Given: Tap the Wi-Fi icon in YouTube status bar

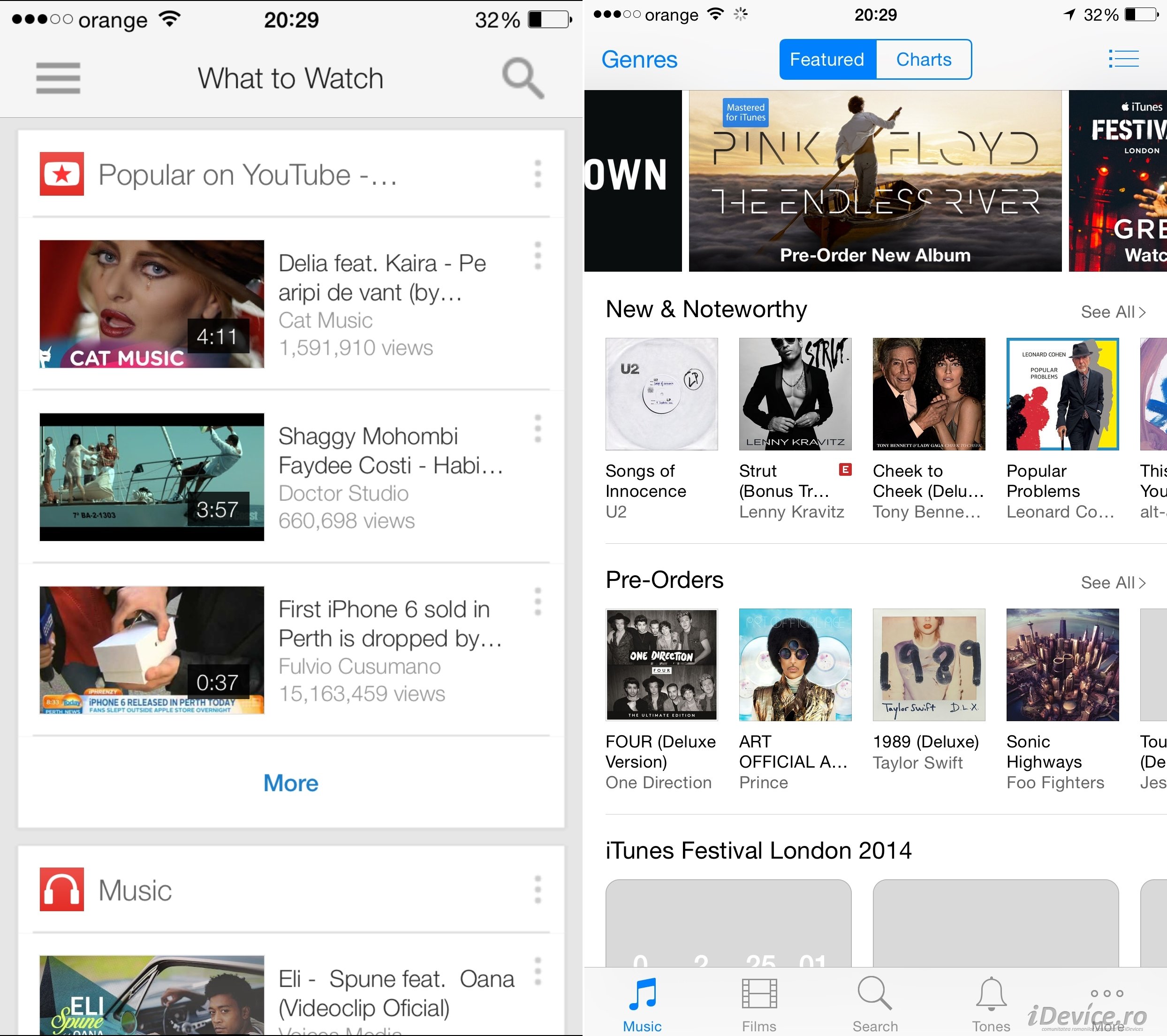Looking at the screenshot, I should coord(170,19).
